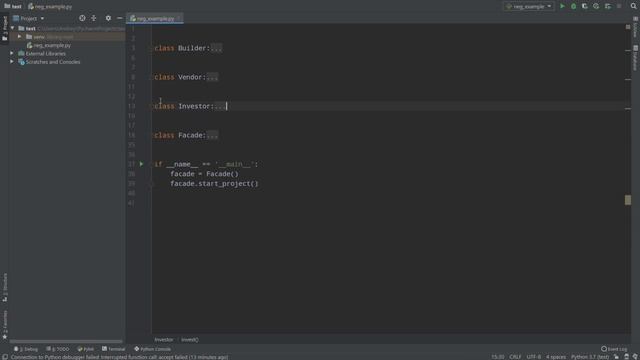Click the stop process square button
Screen dimensions: 640x360
pos(619,6)
